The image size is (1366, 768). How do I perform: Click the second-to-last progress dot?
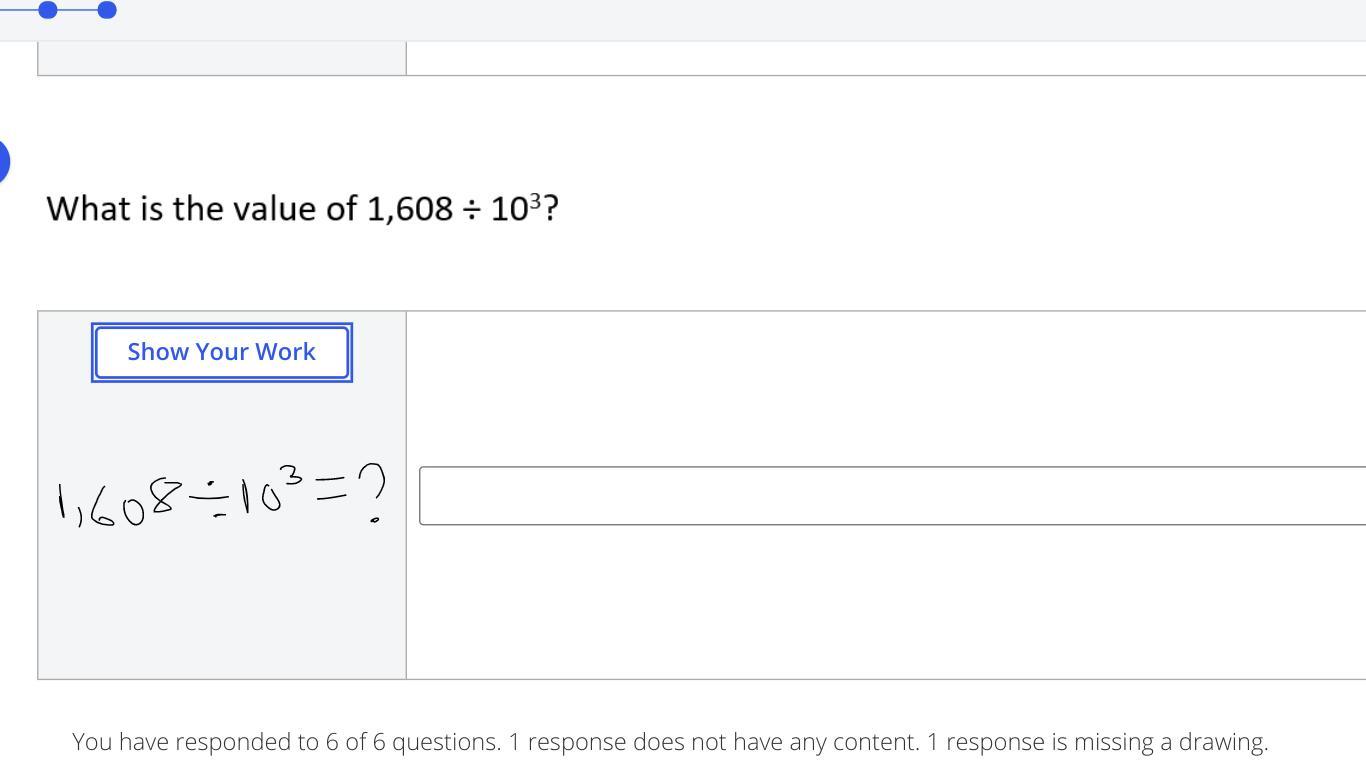pyautogui.click(x=47, y=10)
